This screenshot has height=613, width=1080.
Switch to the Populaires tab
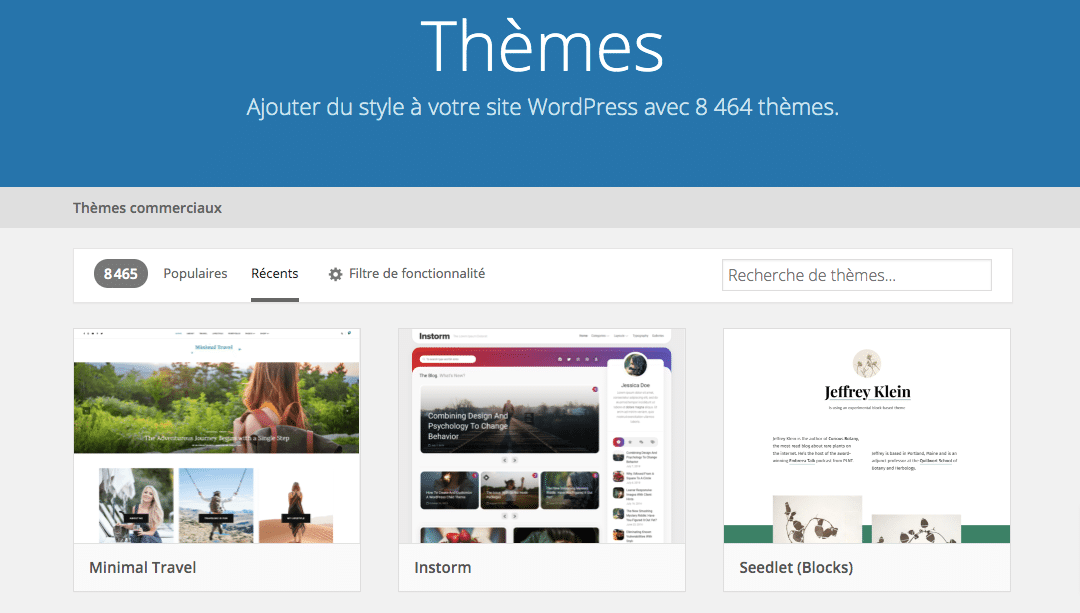pos(195,272)
